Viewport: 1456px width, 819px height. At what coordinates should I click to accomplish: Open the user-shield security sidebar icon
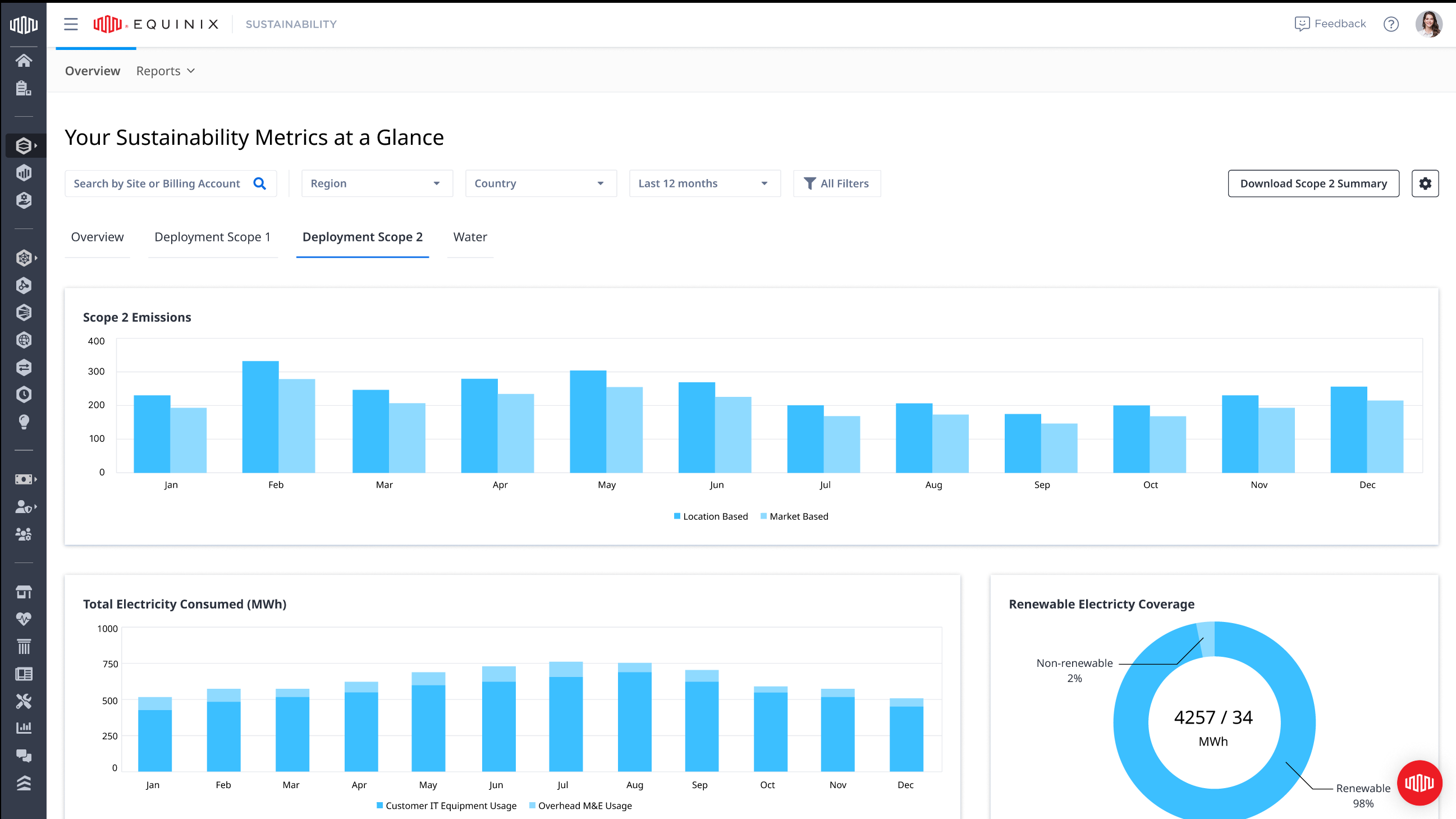pyautogui.click(x=23, y=506)
